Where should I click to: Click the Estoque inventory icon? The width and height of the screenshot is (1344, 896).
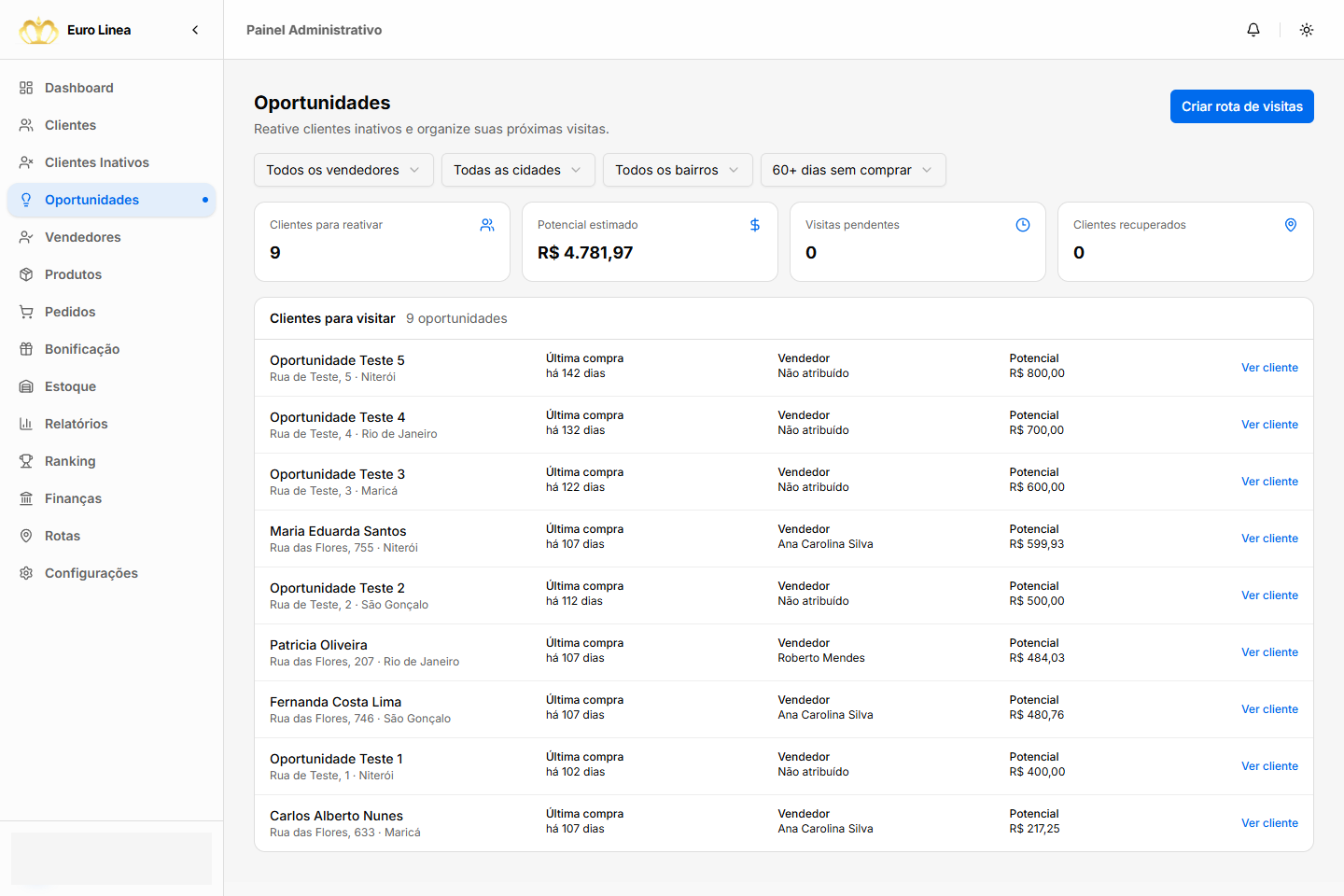click(x=26, y=386)
